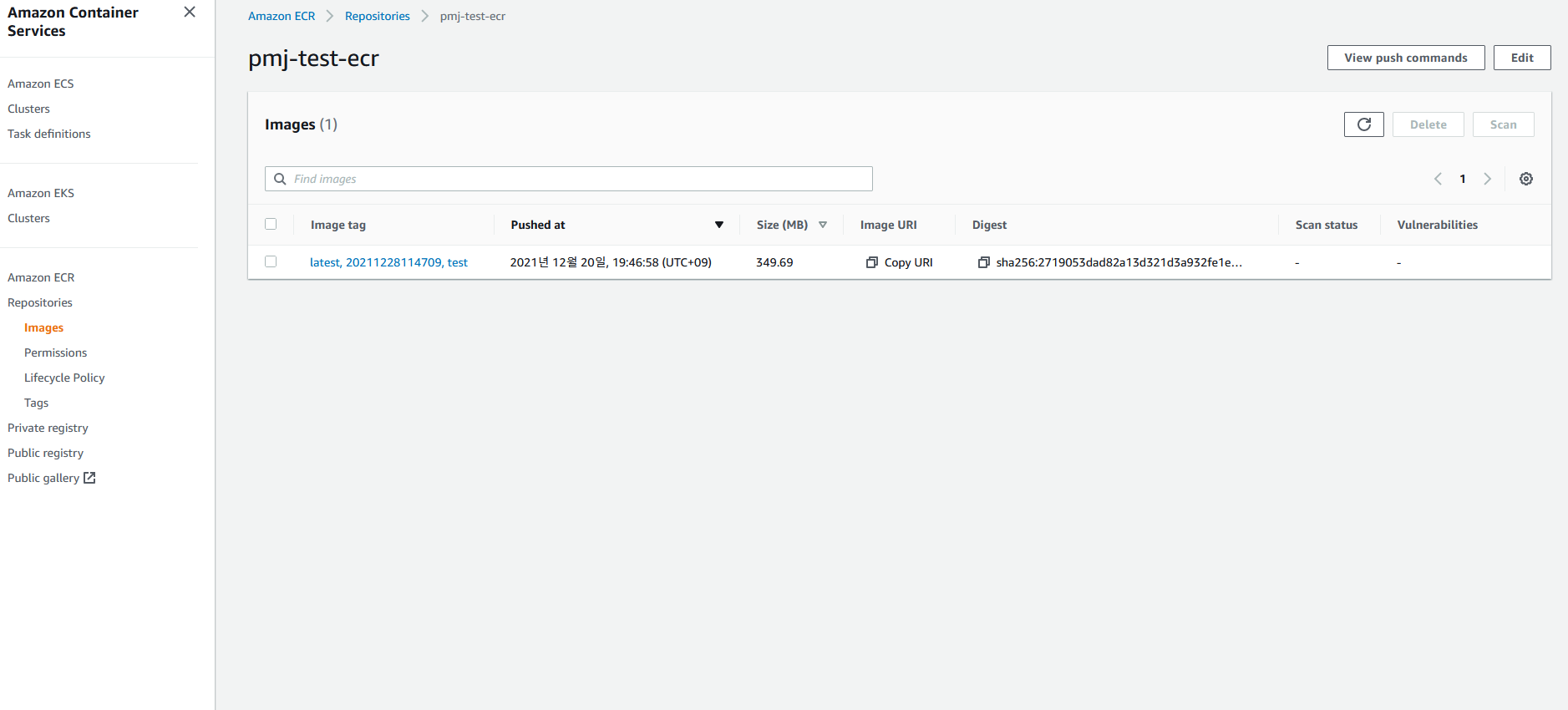This screenshot has height=710, width=1568.
Task: Click pmj-test-ecr in breadcrumb
Action: (473, 16)
